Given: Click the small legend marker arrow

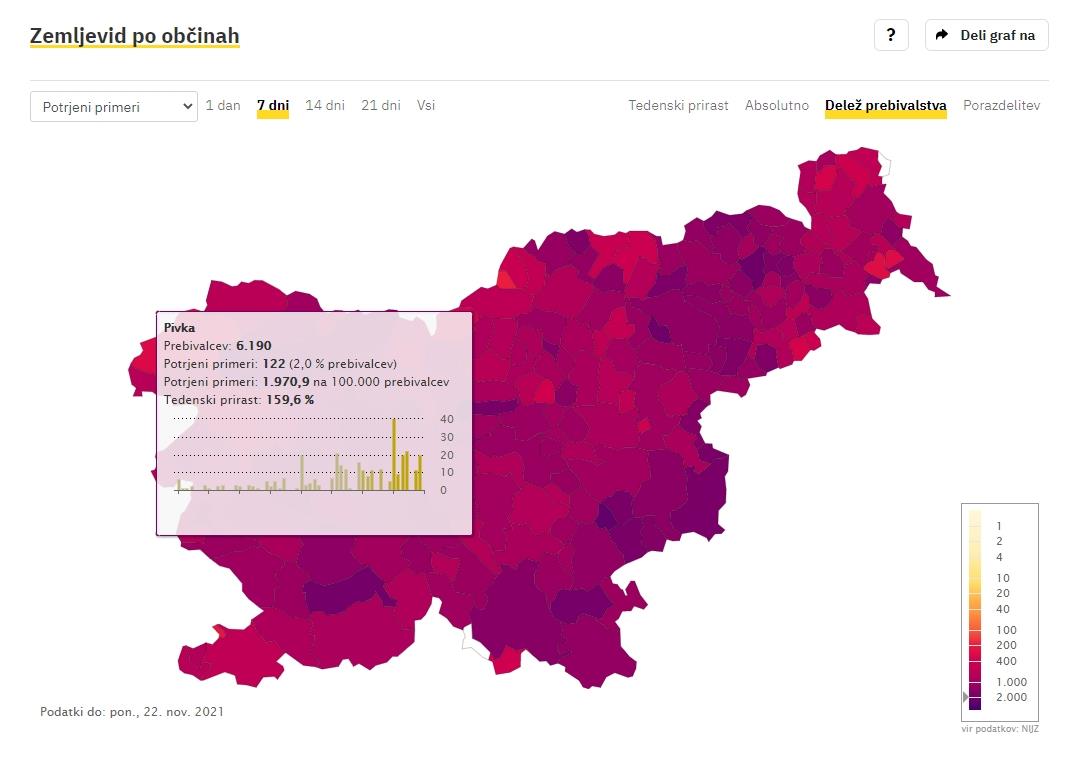Looking at the screenshot, I should 965,696.
